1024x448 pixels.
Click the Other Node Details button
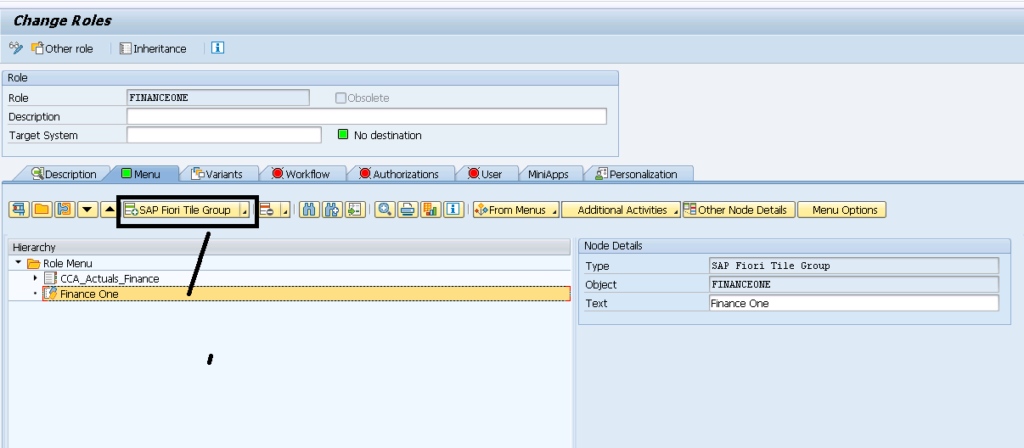coord(738,210)
